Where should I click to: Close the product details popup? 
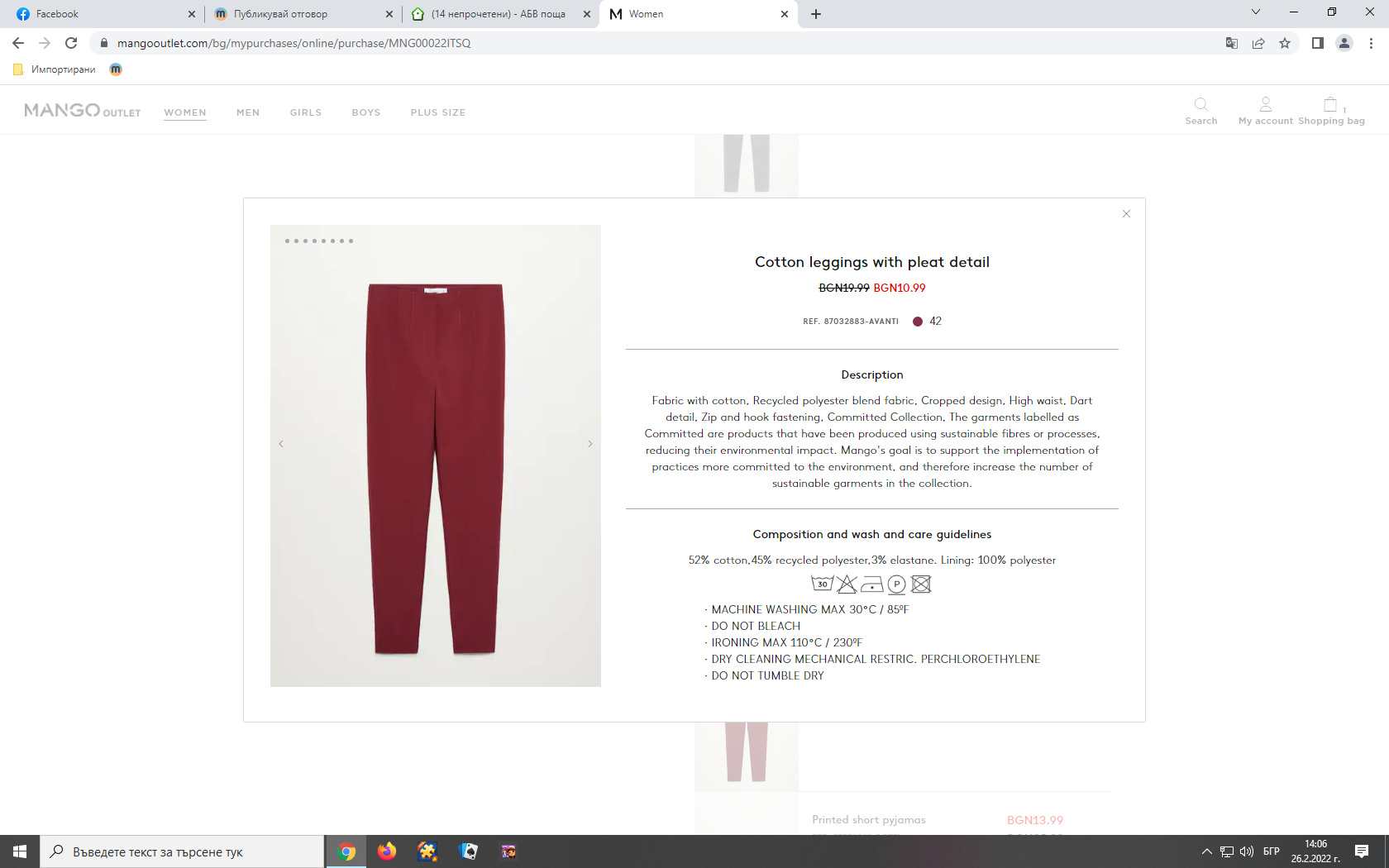coord(1126,214)
